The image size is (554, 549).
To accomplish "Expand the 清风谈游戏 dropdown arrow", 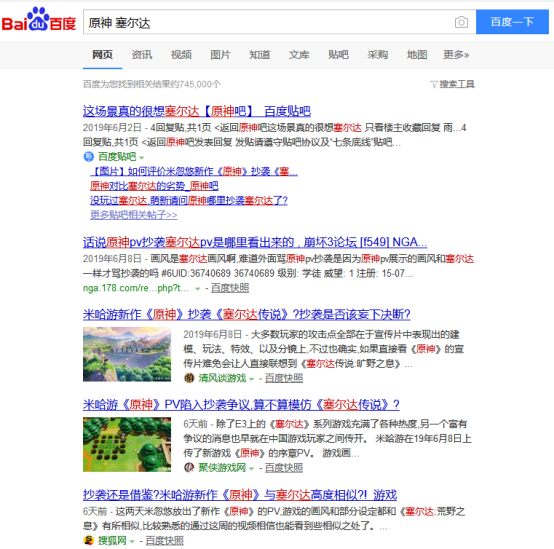I will point(252,379).
